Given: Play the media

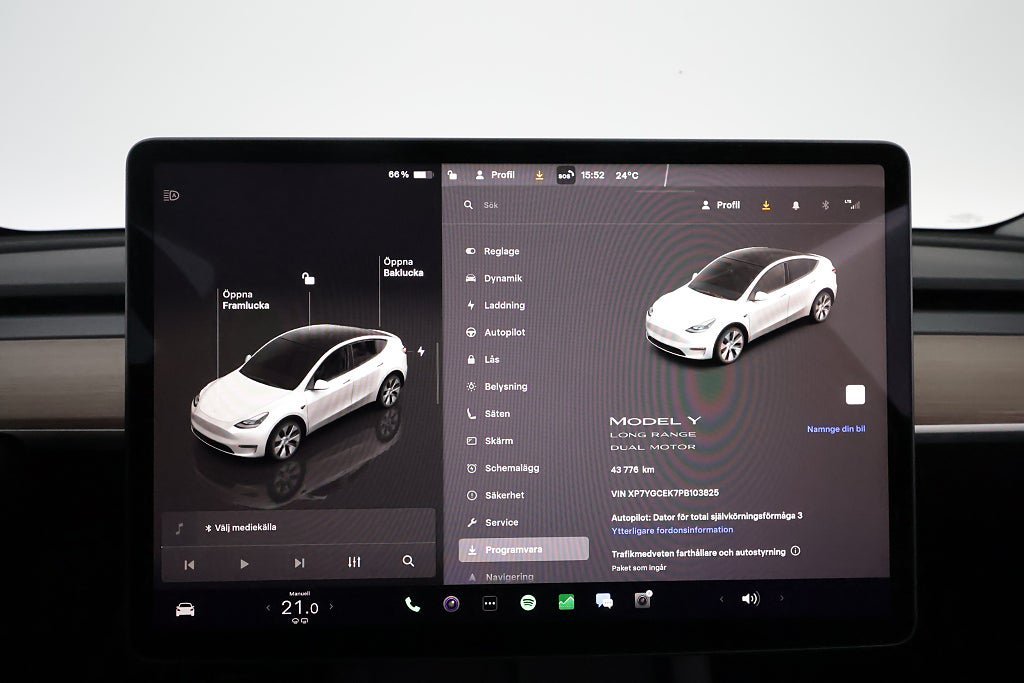Looking at the screenshot, I should click(244, 564).
